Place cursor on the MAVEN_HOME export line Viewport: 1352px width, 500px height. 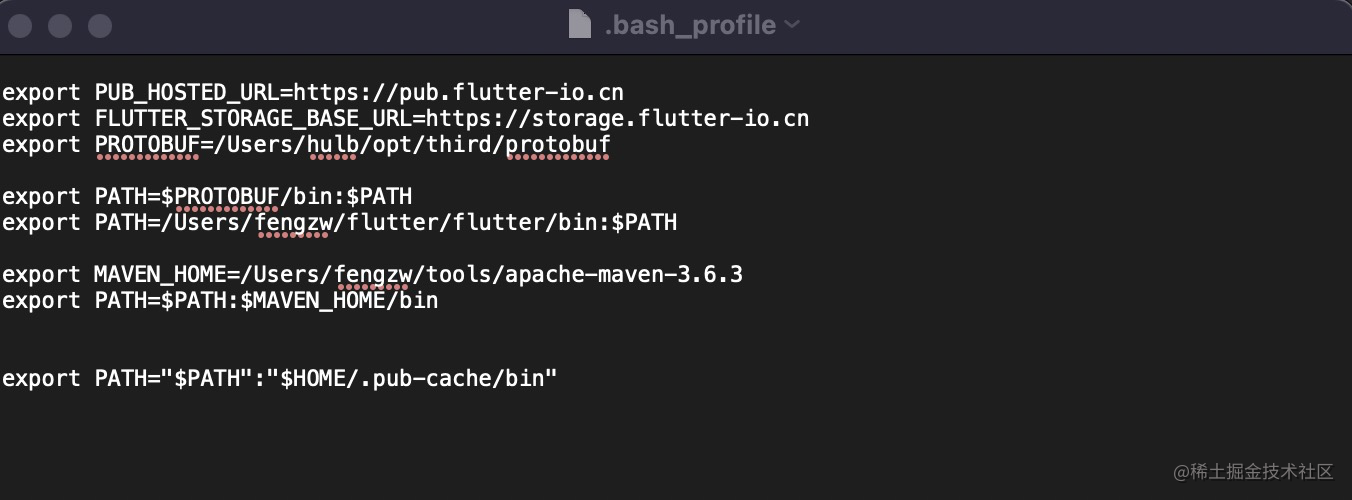tap(372, 275)
